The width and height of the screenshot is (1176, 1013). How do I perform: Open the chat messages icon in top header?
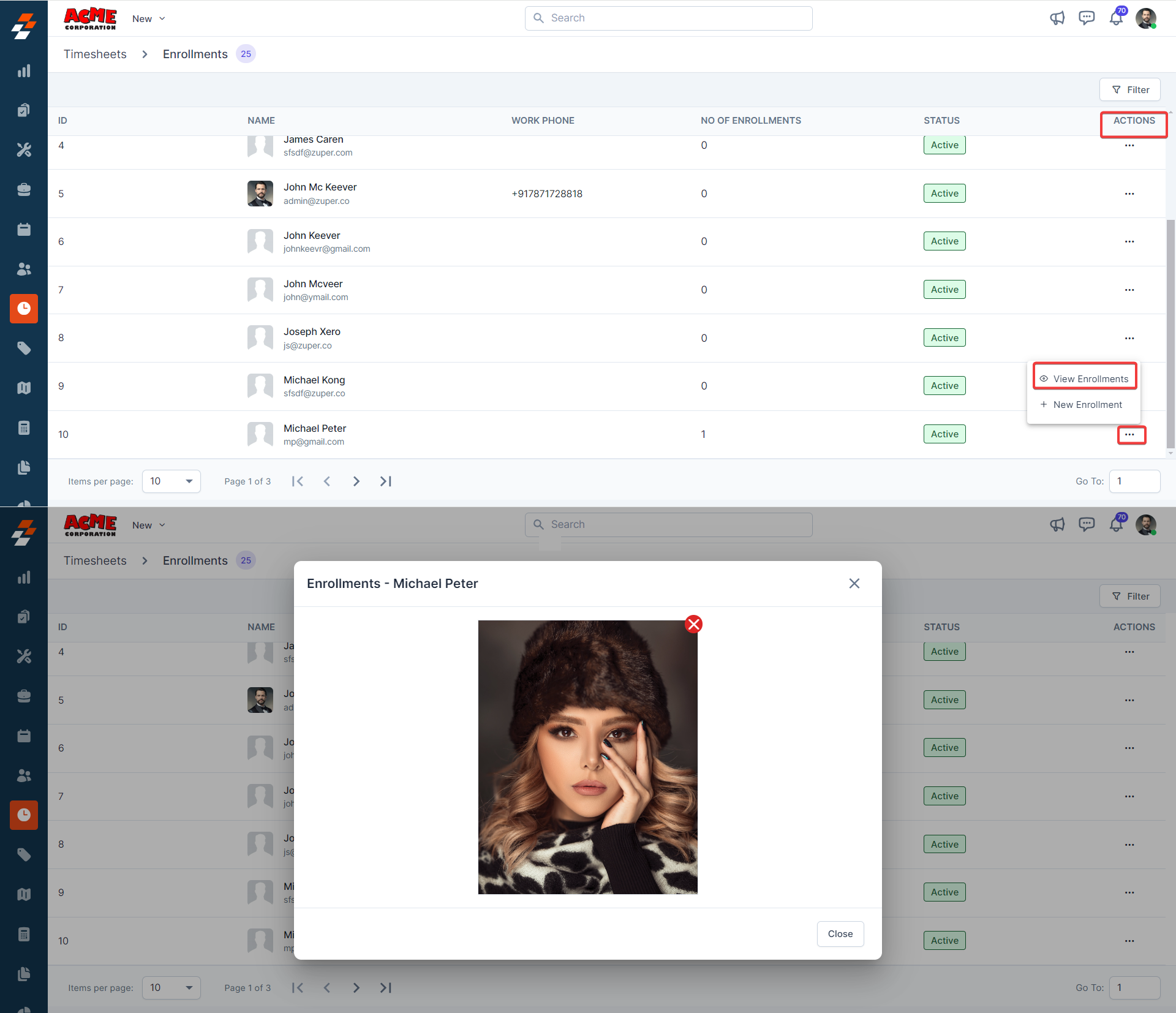click(1087, 18)
